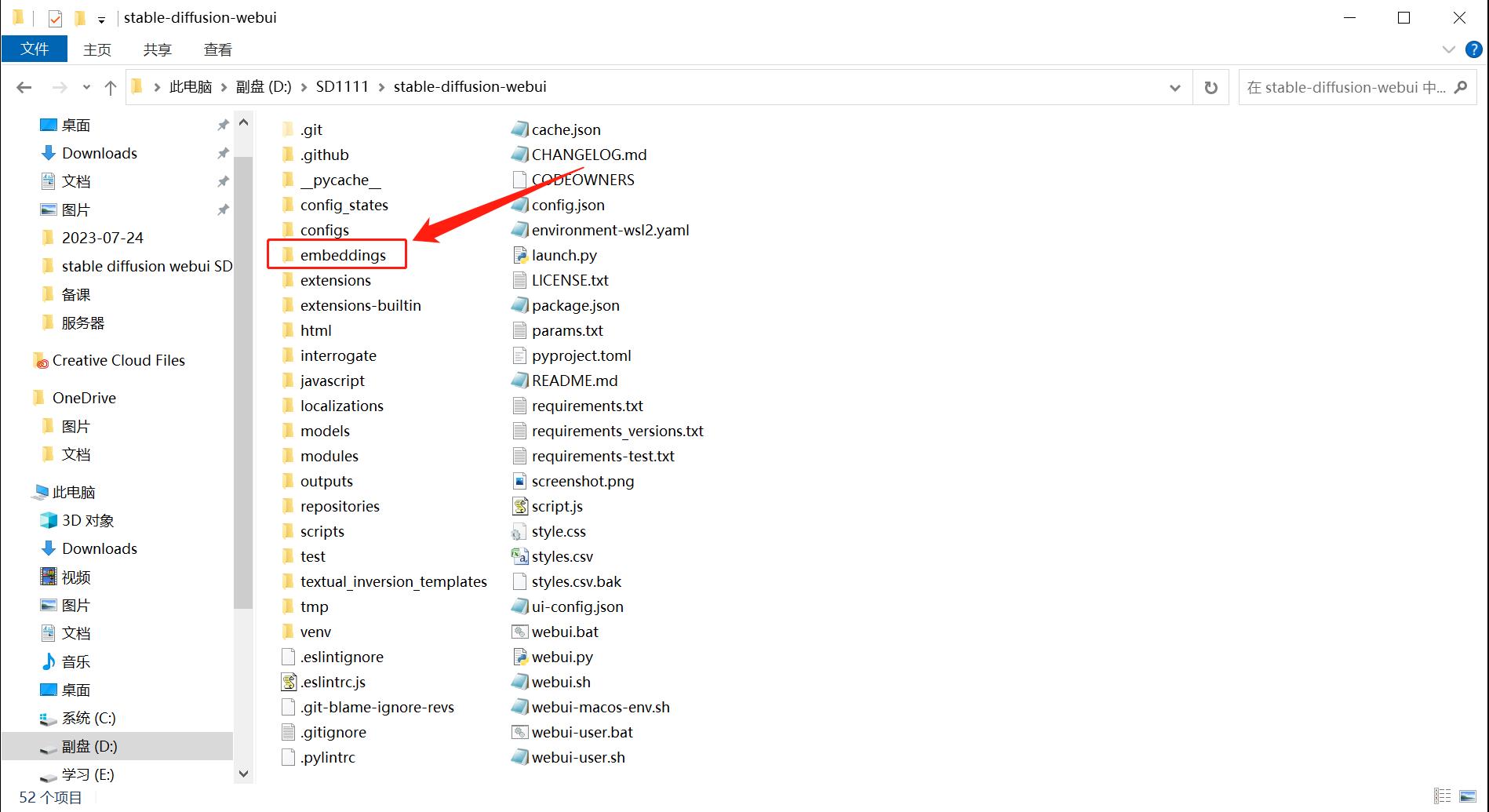Click the properties quick-access checkmark icon

(55, 18)
